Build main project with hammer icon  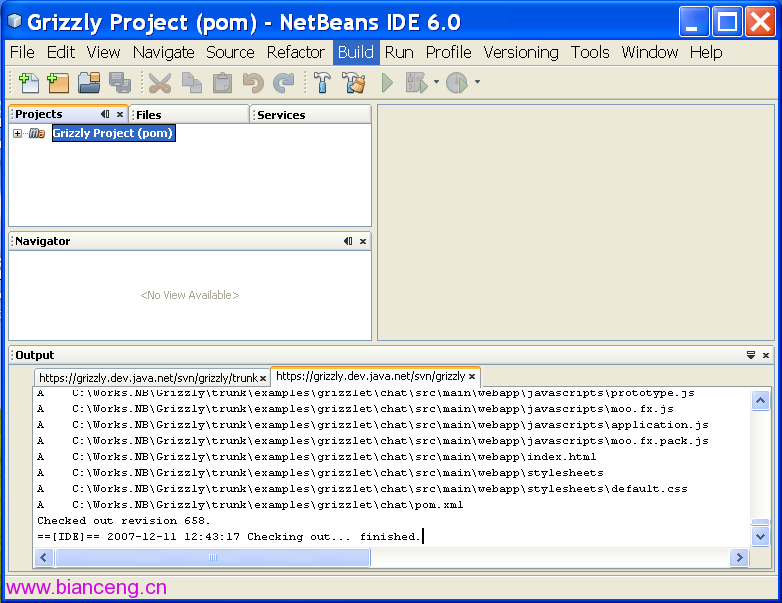(x=322, y=83)
